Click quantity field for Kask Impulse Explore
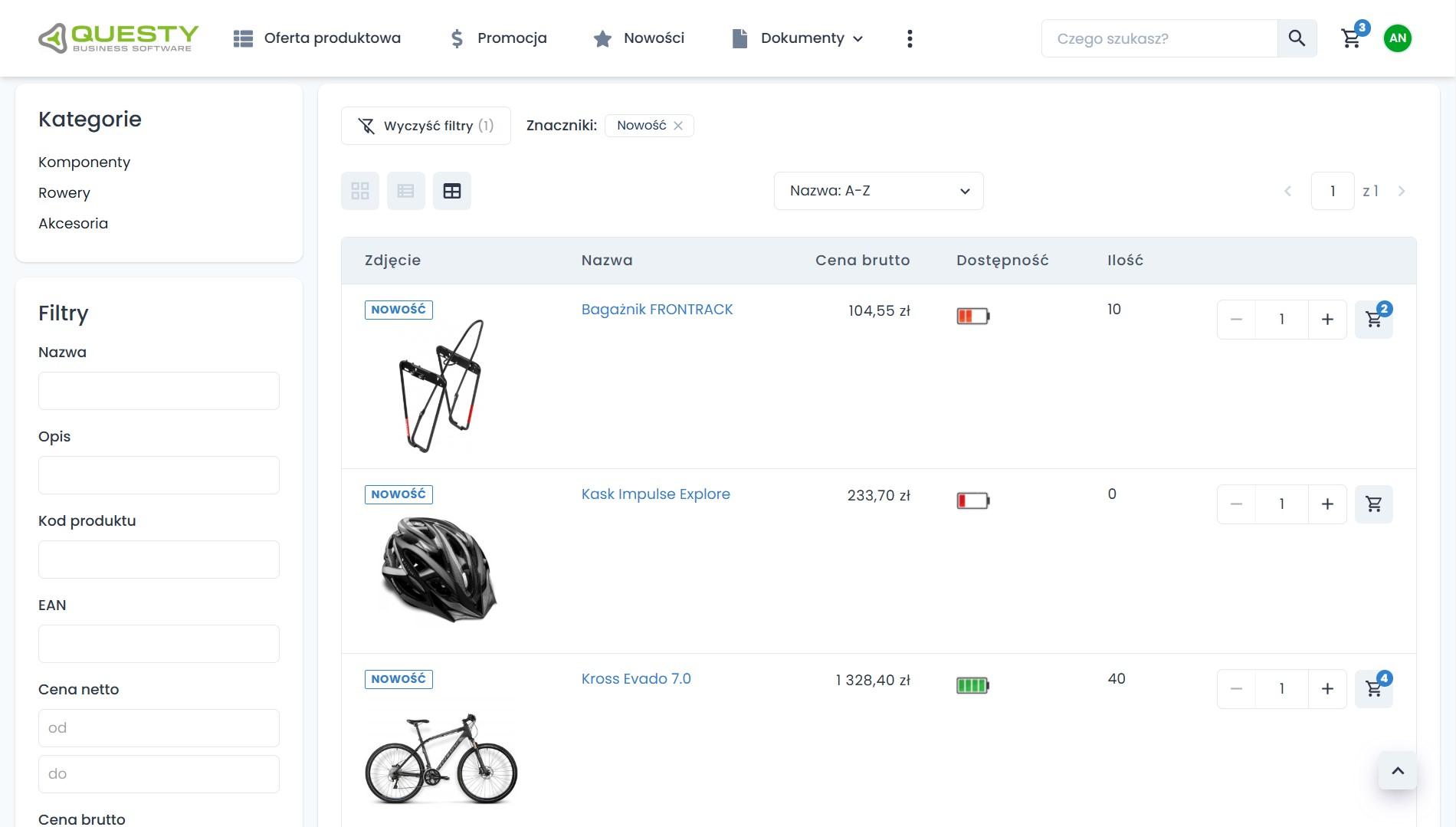Image resolution: width=1456 pixels, height=827 pixels. (1282, 504)
